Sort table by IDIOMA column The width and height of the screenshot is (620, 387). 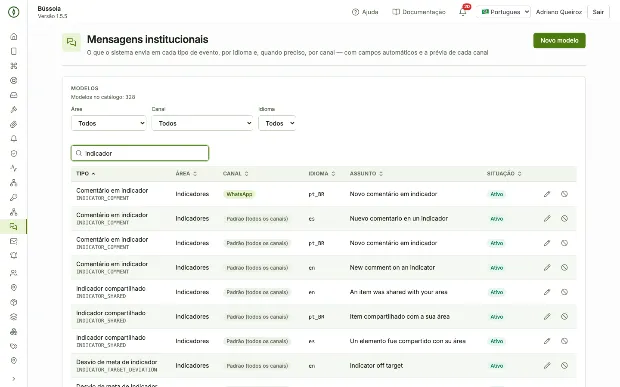click(x=321, y=174)
